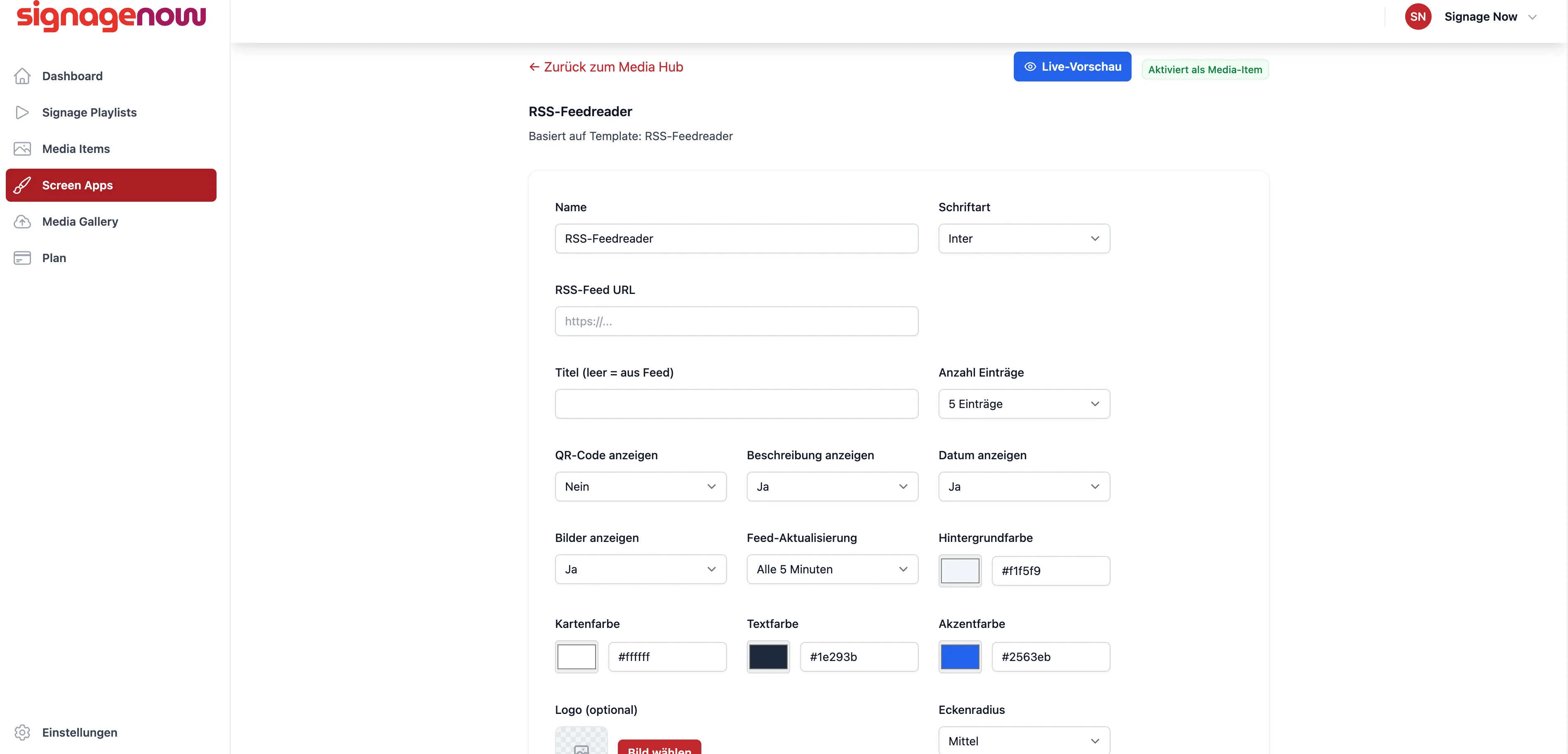The height and width of the screenshot is (754, 1568).
Task: Click the Plan credit card icon
Action: point(22,258)
